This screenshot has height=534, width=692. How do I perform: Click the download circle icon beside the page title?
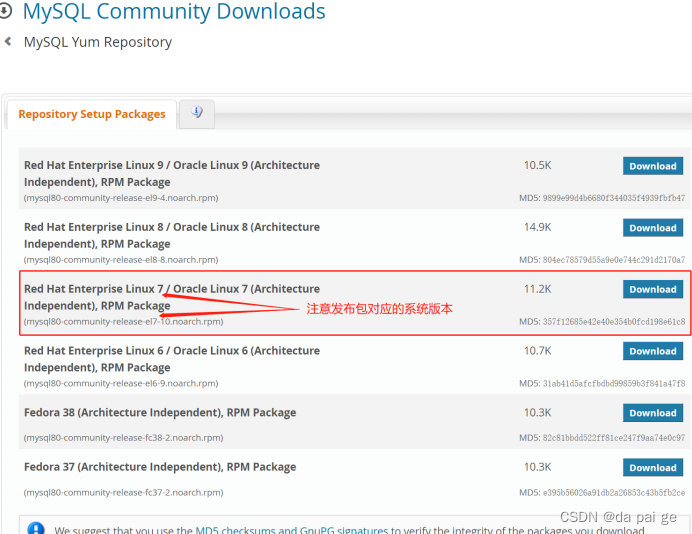(x=5, y=11)
